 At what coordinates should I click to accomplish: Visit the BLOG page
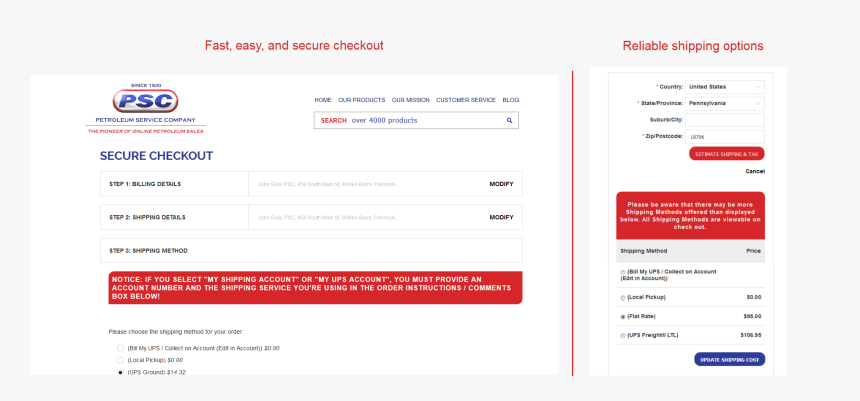[511, 100]
